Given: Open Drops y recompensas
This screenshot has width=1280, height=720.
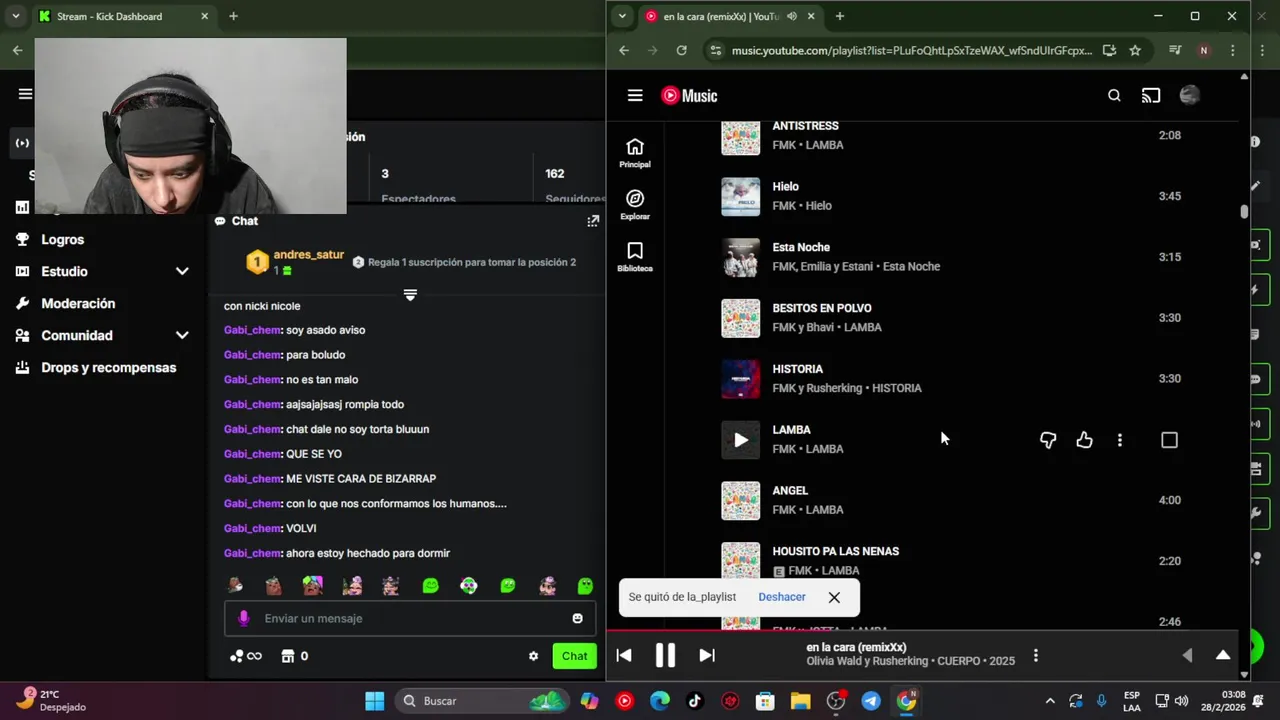Looking at the screenshot, I should coord(108,368).
